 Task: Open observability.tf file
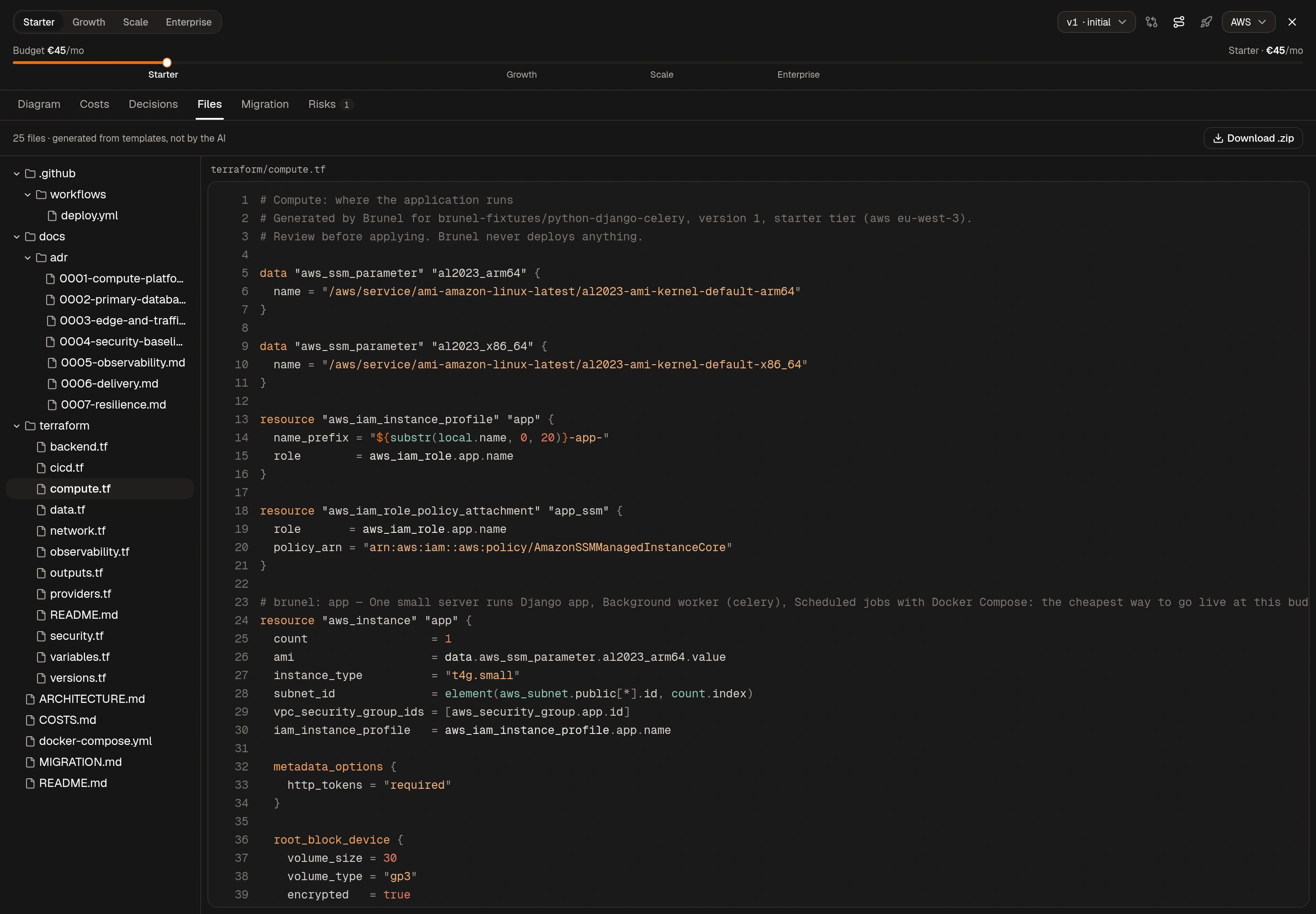(100, 552)
